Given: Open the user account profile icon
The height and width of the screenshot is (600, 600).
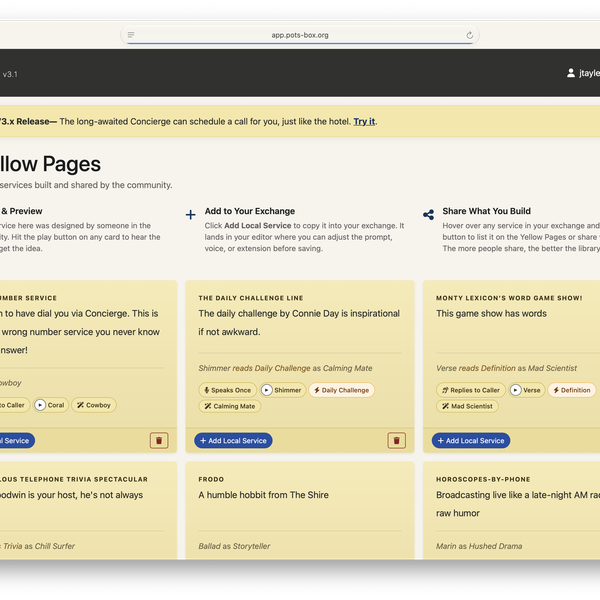Looking at the screenshot, I should click(x=571, y=73).
